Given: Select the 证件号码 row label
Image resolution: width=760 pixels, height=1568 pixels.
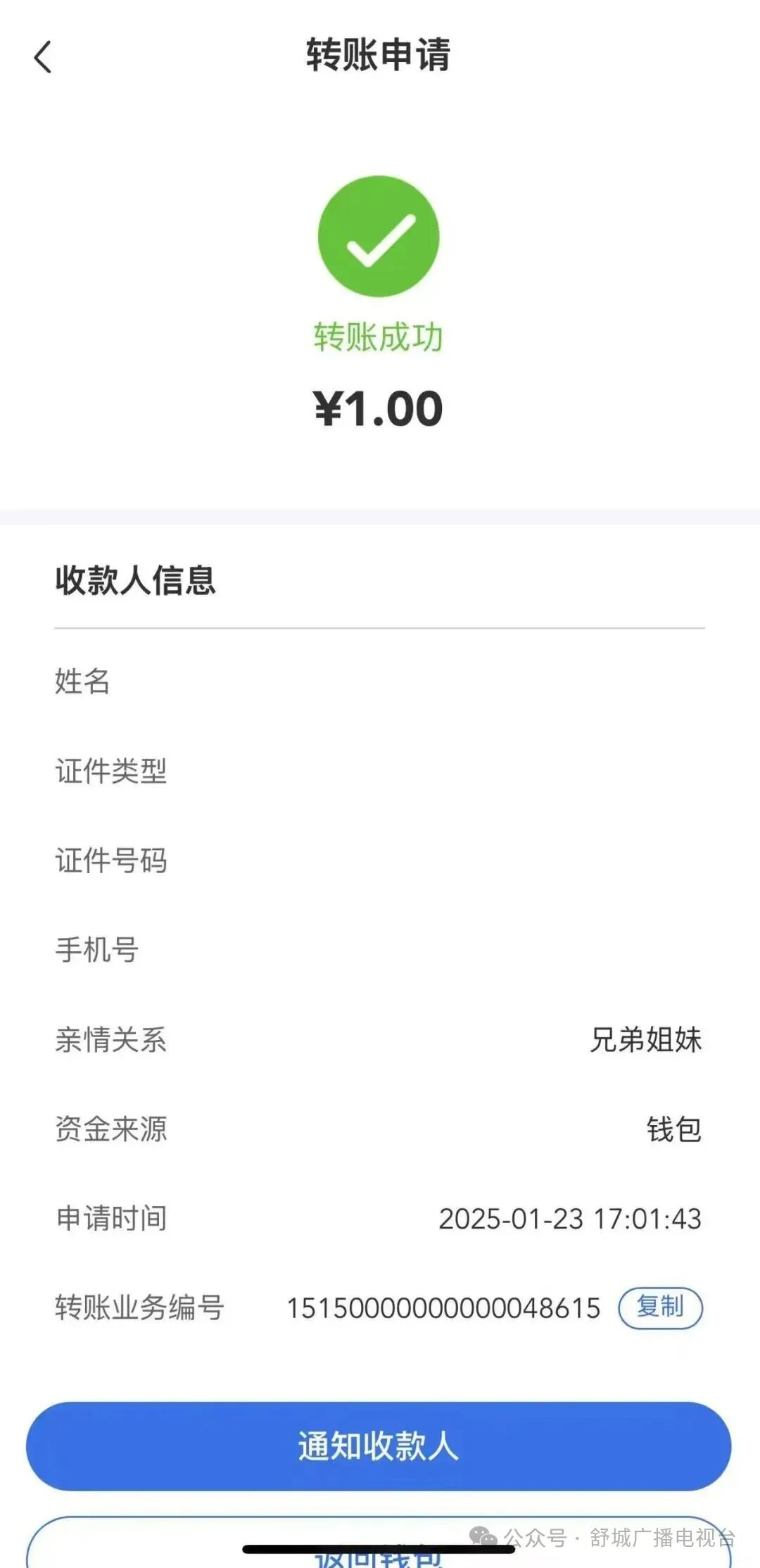Looking at the screenshot, I should coord(111,860).
